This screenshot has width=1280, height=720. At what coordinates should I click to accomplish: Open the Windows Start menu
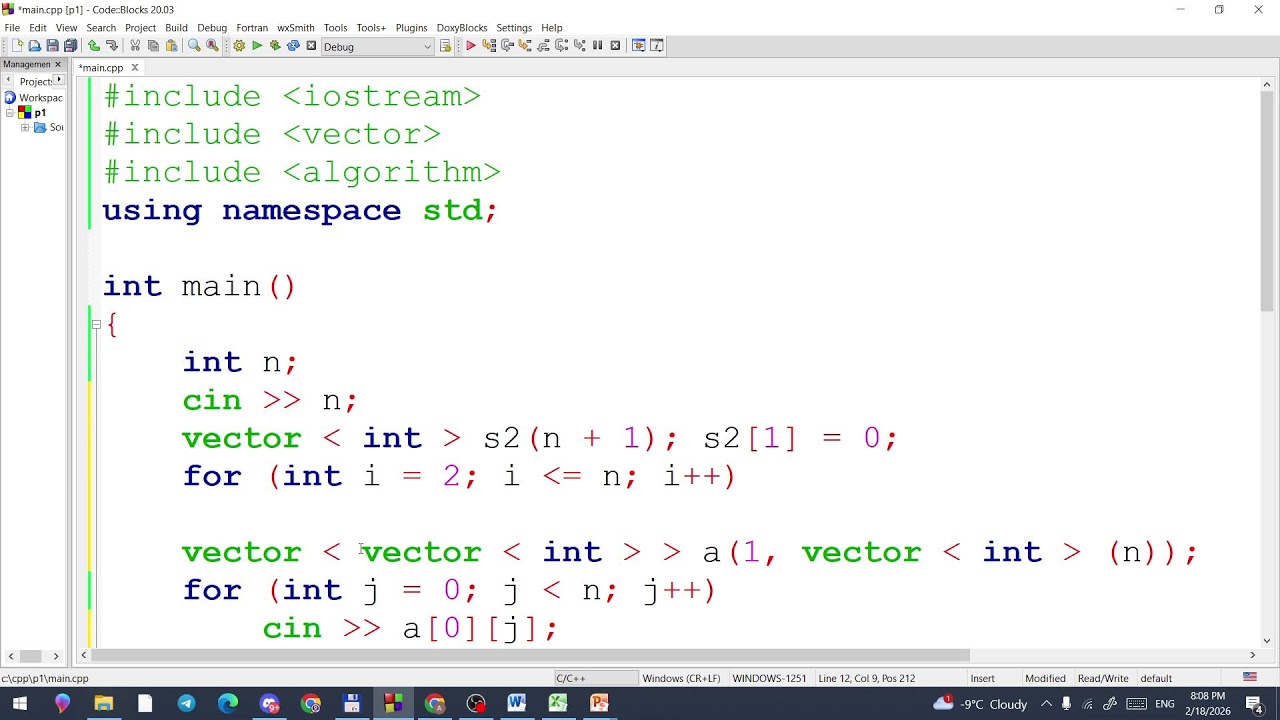(20, 704)
